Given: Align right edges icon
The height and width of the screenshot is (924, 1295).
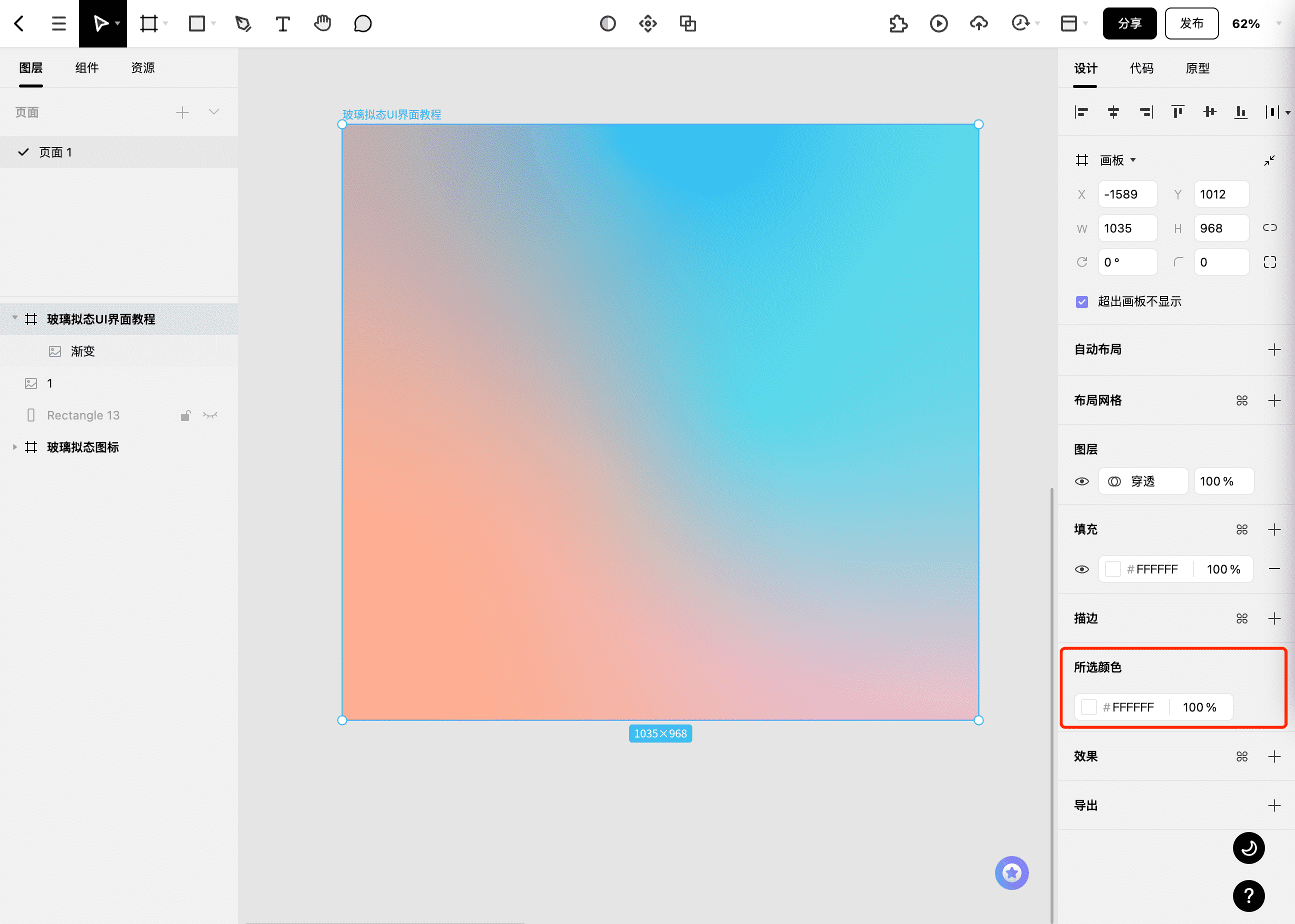Looking at the screenshot, I should click(x=1146, y=112).
